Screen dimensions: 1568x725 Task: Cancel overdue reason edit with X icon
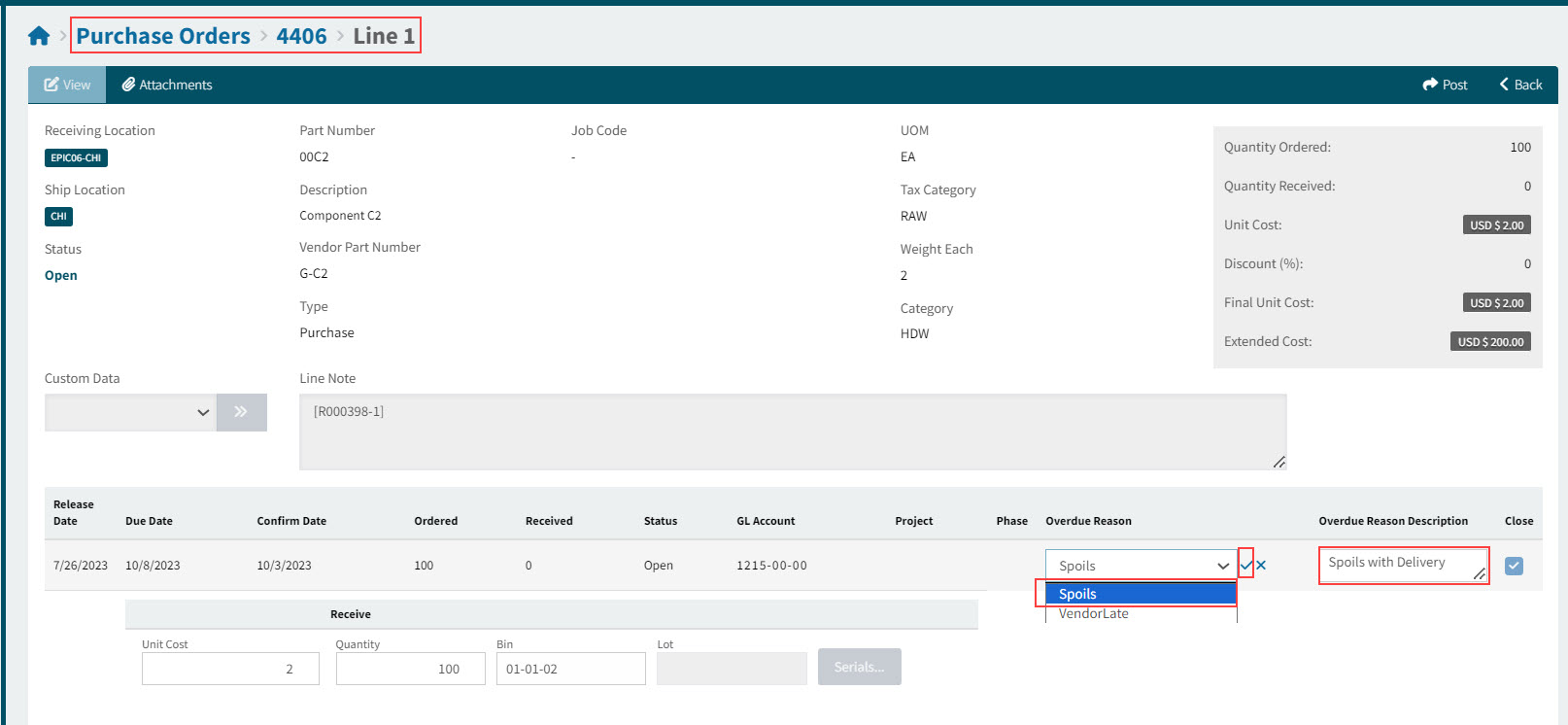[x=1261, y=565]
